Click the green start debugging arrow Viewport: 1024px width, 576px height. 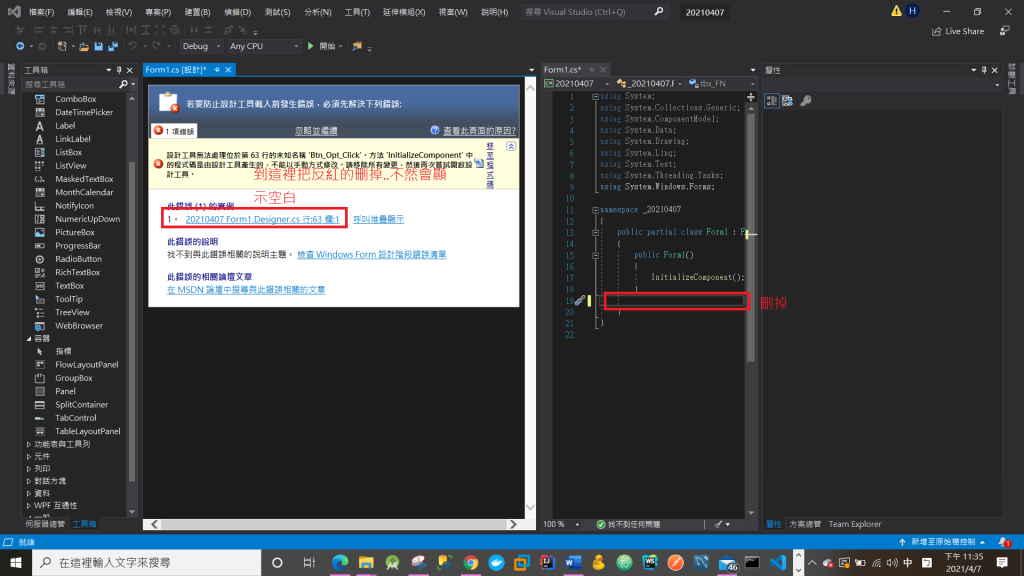[x=311, y=46]
